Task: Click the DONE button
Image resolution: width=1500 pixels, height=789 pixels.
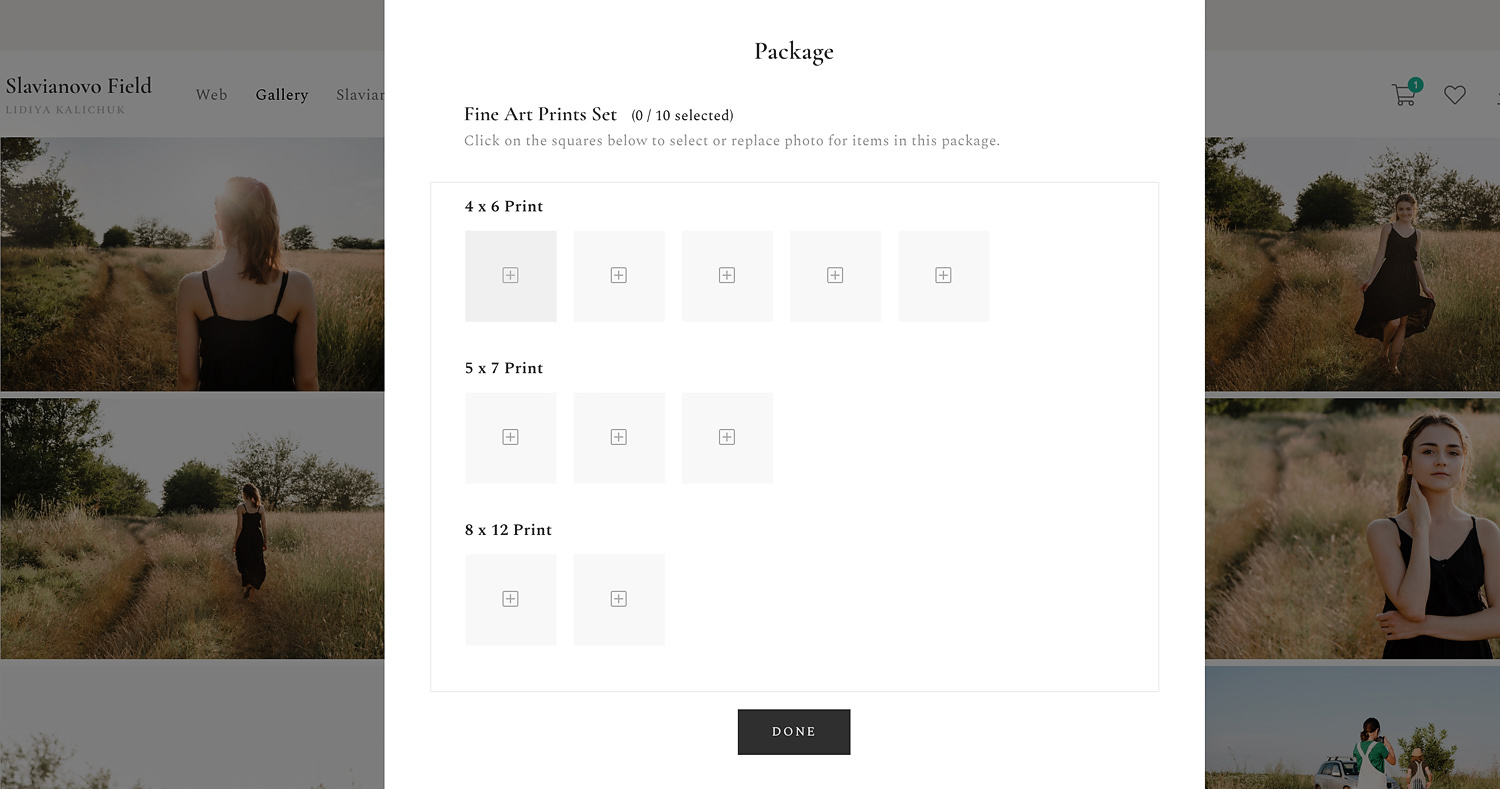Action: click(x=794, y=732)
